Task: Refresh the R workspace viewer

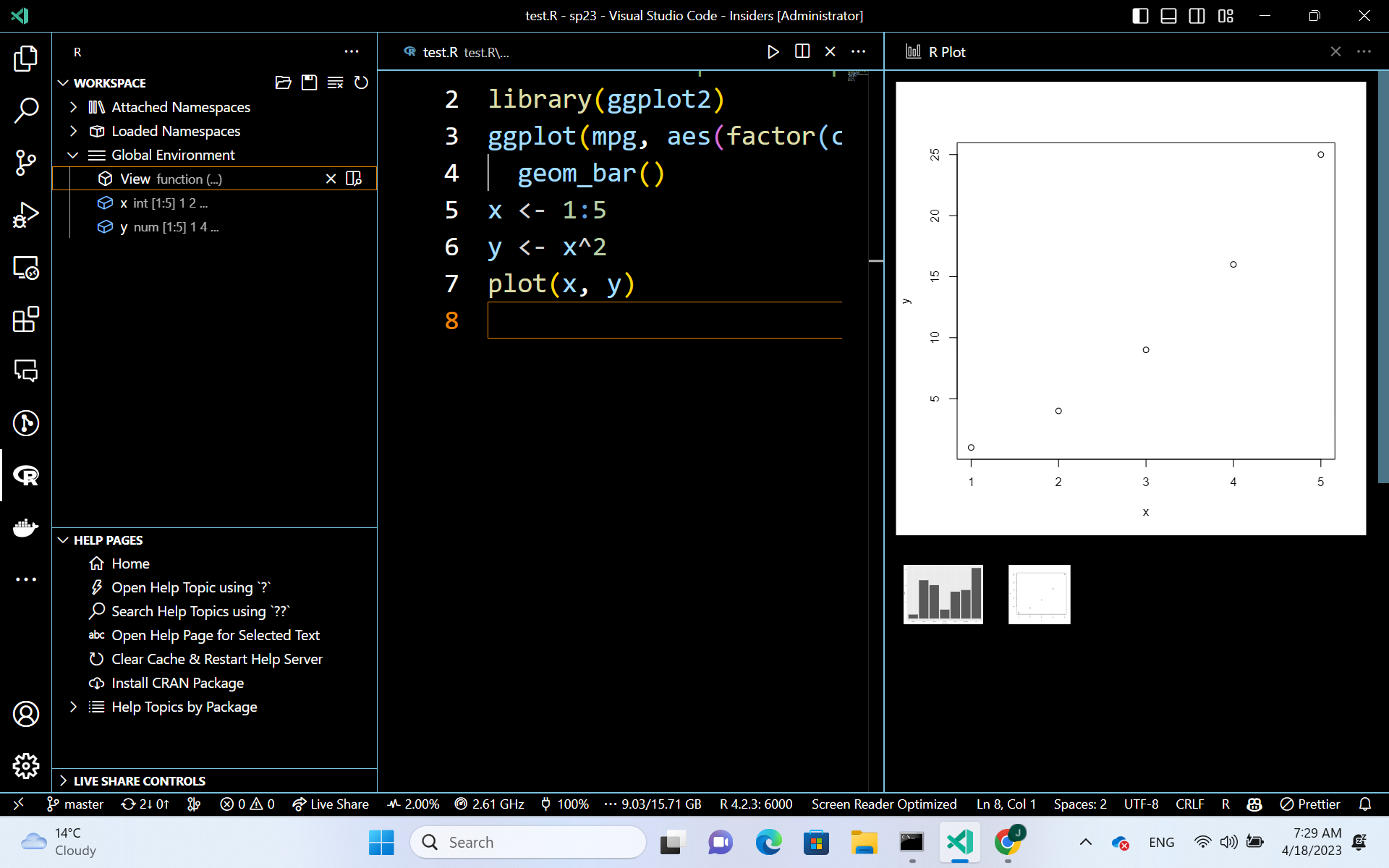Action: [x=361, y=82]
